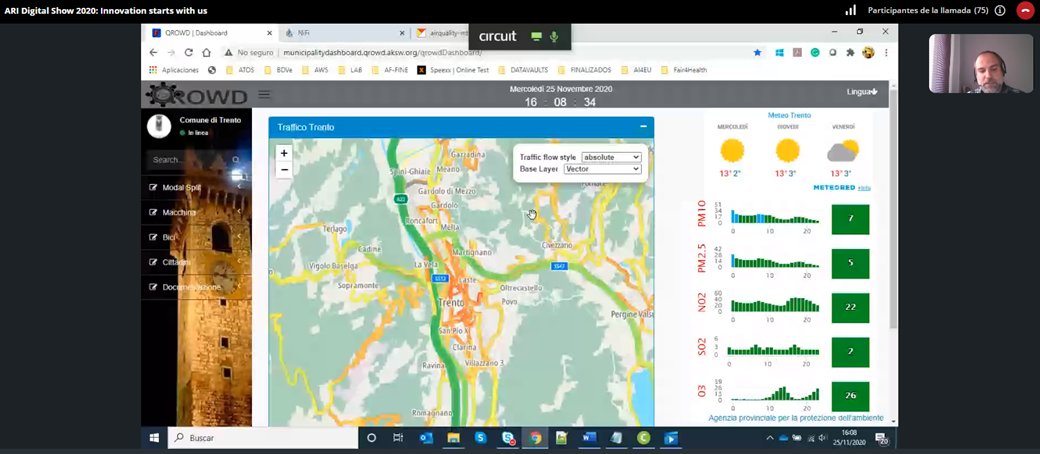Show call participants info icon
The height and width of the screenshot is (454, 1040).
tap(1000, 11)
